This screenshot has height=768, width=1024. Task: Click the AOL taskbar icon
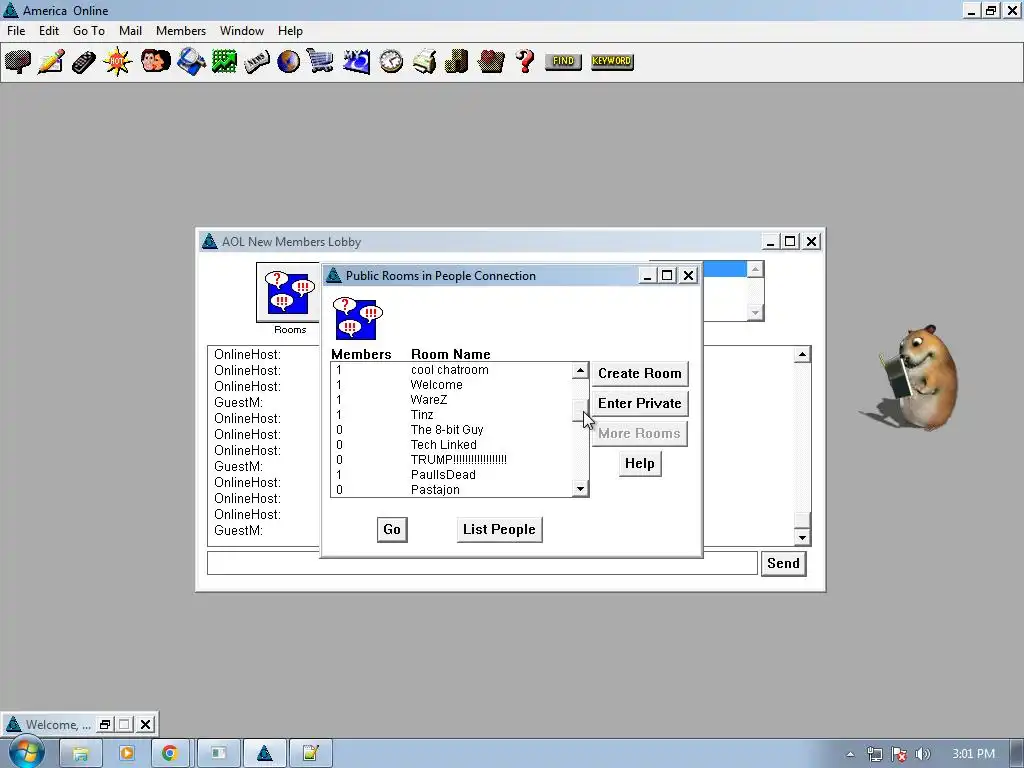tap(264, 754)
